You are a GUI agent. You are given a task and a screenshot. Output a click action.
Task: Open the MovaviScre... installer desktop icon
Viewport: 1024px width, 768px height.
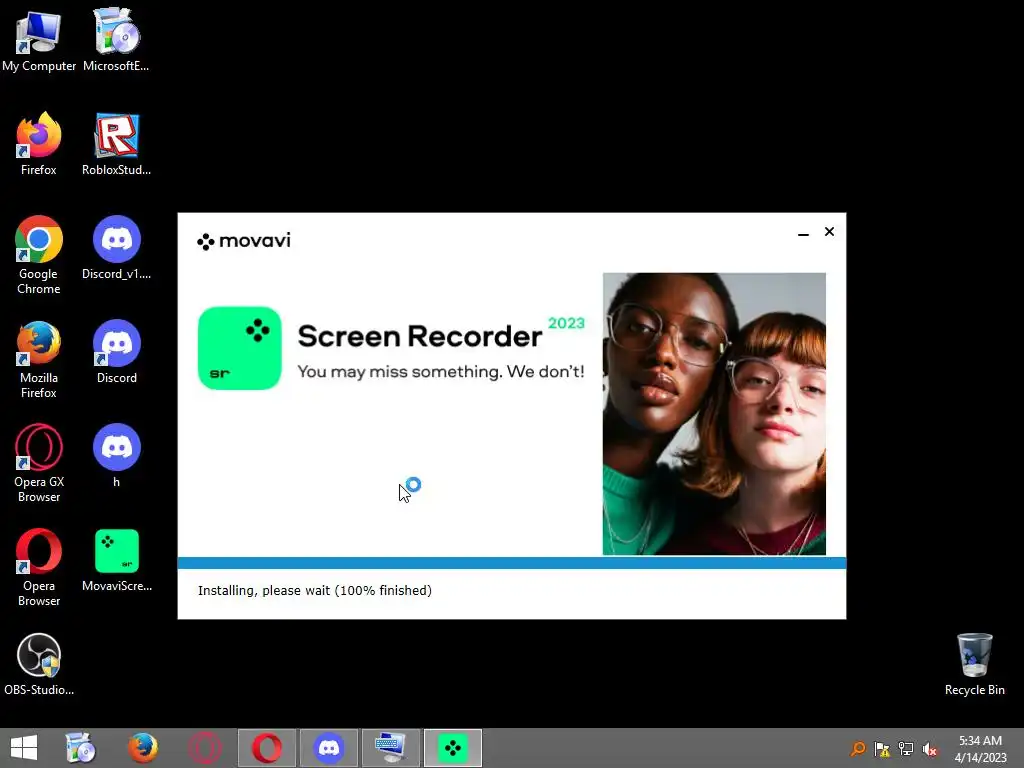click(116, 560)
